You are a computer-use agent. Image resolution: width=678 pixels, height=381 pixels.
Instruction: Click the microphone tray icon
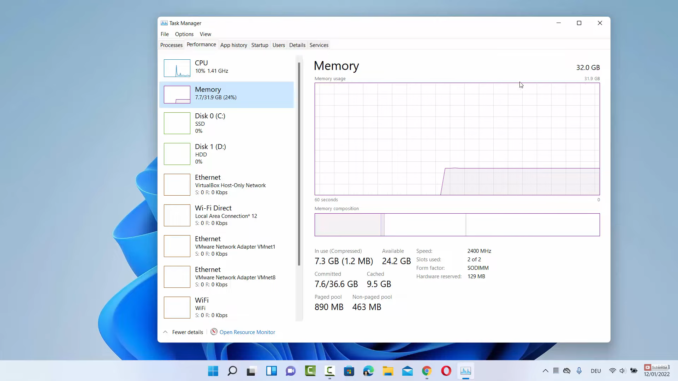click(x=579, y=371)
